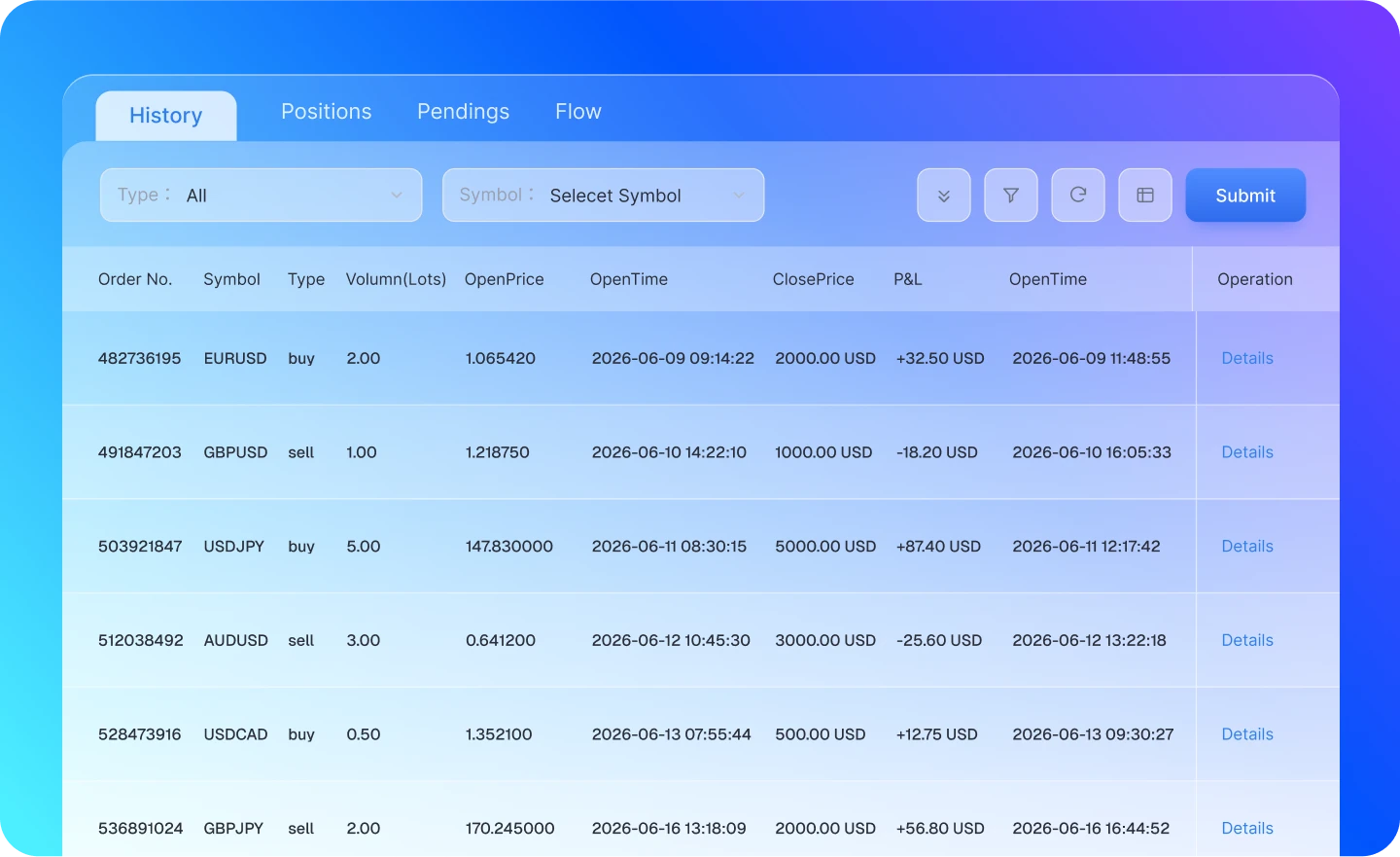This screenshot has height=857, width=1400.
Task: Go to the Flow tab
Action: 578,112
